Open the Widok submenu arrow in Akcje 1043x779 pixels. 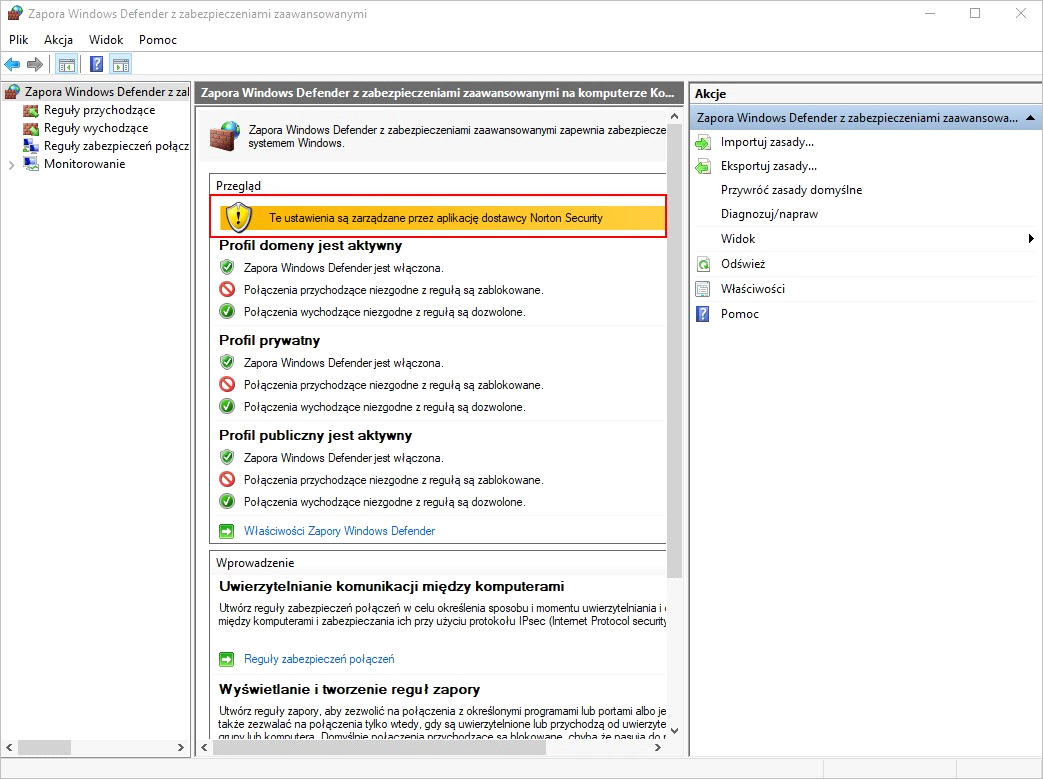point(1030,239)
